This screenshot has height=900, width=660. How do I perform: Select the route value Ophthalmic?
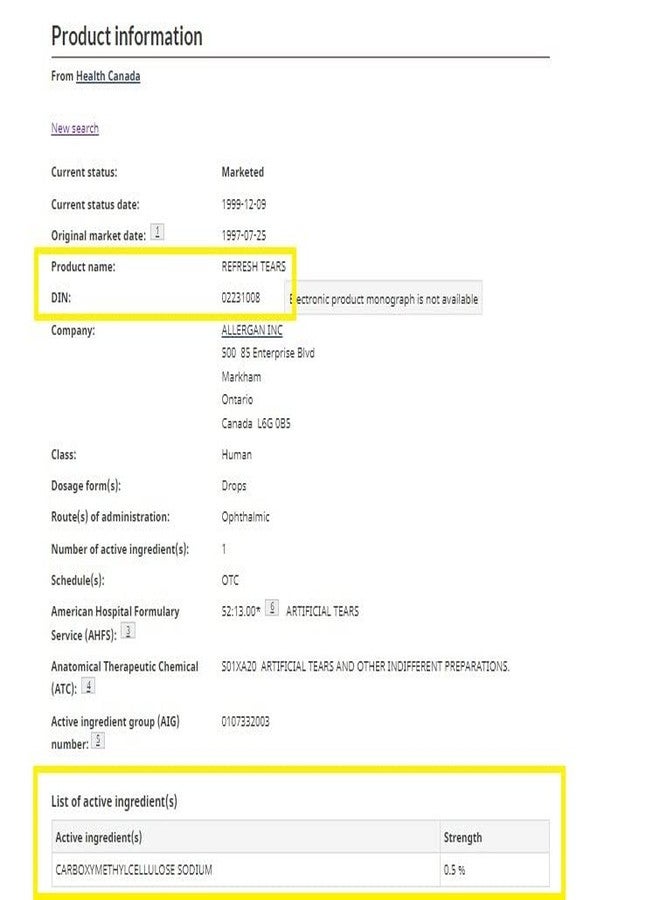point(246,517)
